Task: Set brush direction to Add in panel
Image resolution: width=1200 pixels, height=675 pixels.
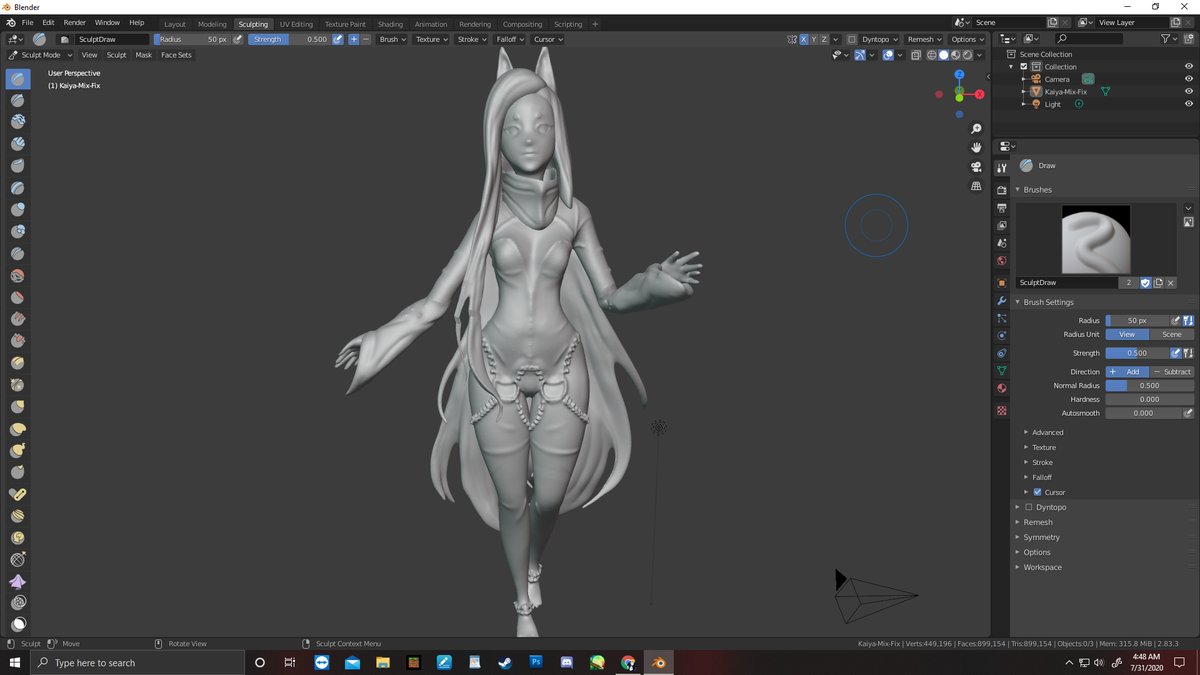Action: pos(1127,371)
